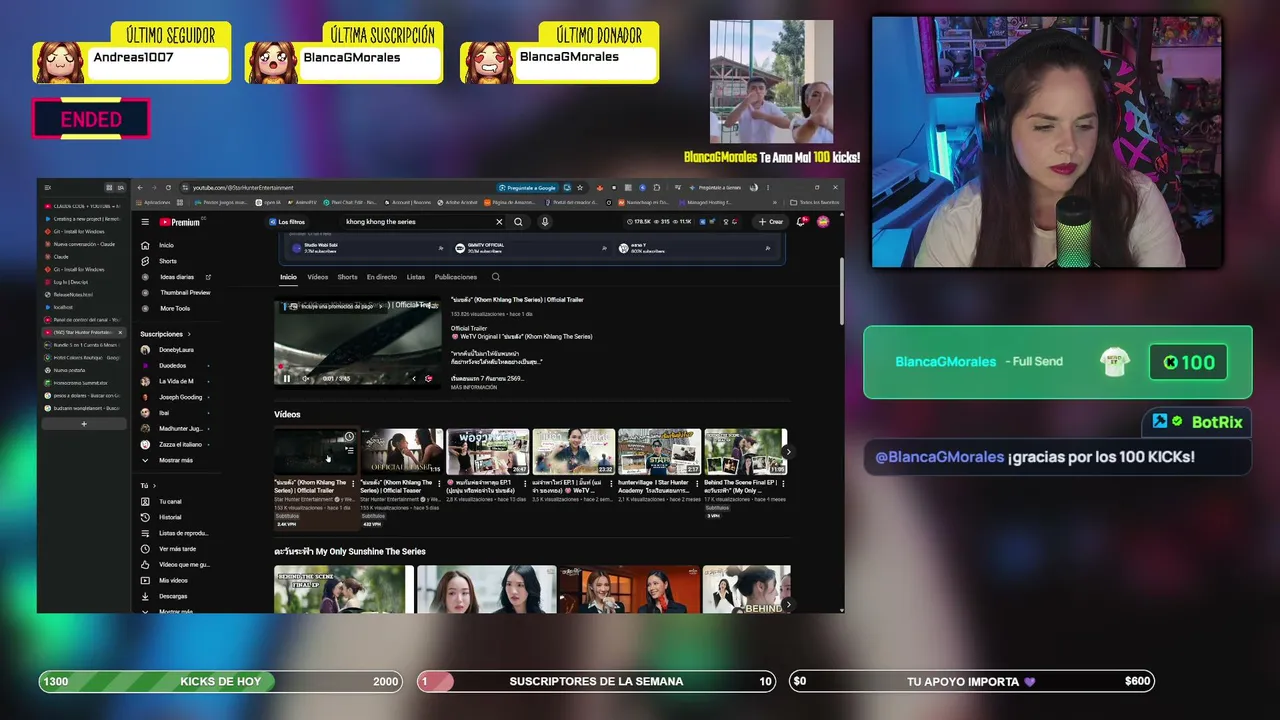Click the Crear button
This screenshot has width=1280, height=720.
[770, 222]
